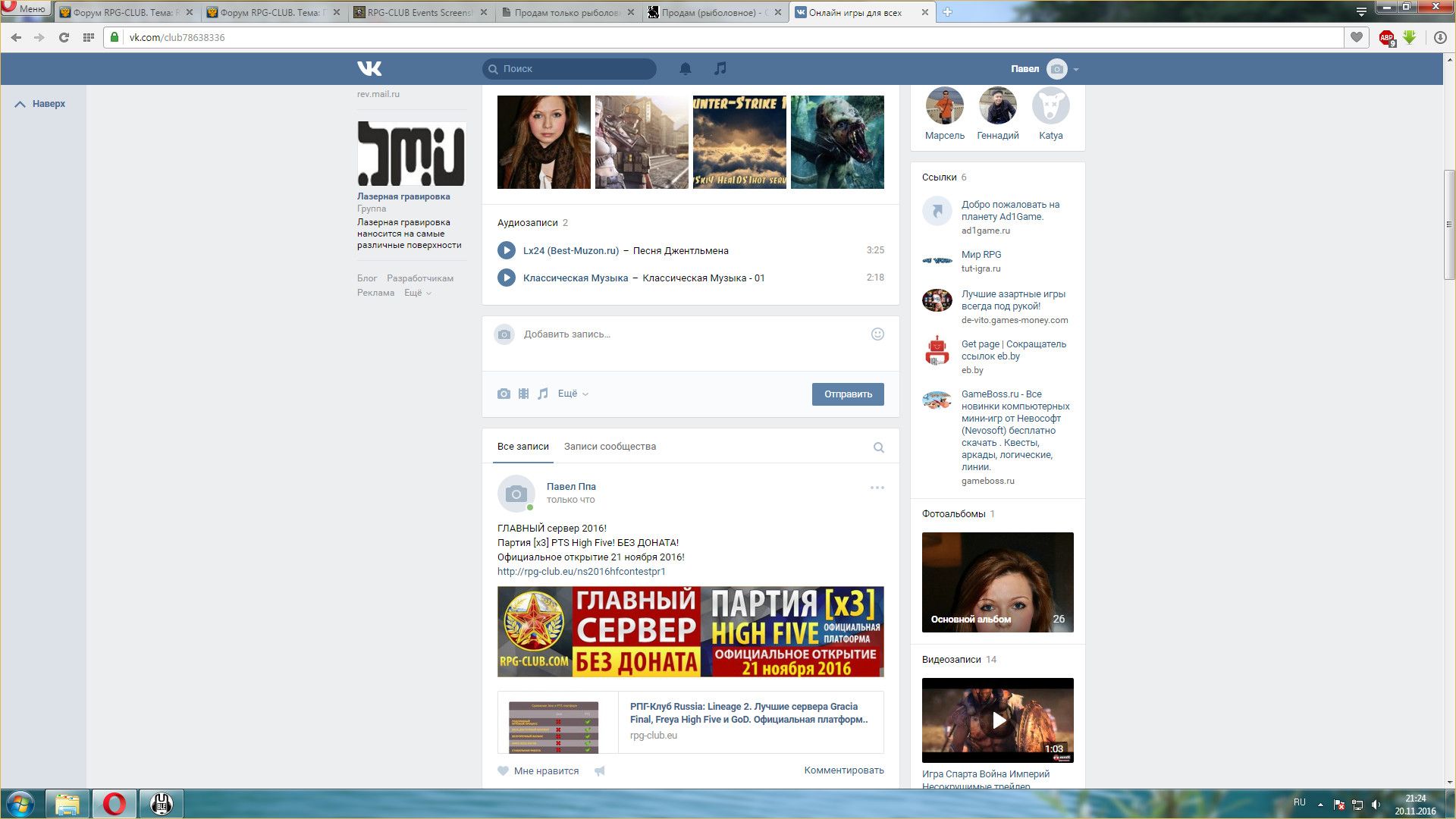
Task: Open the music note icon in header
Action: (720, 69)
